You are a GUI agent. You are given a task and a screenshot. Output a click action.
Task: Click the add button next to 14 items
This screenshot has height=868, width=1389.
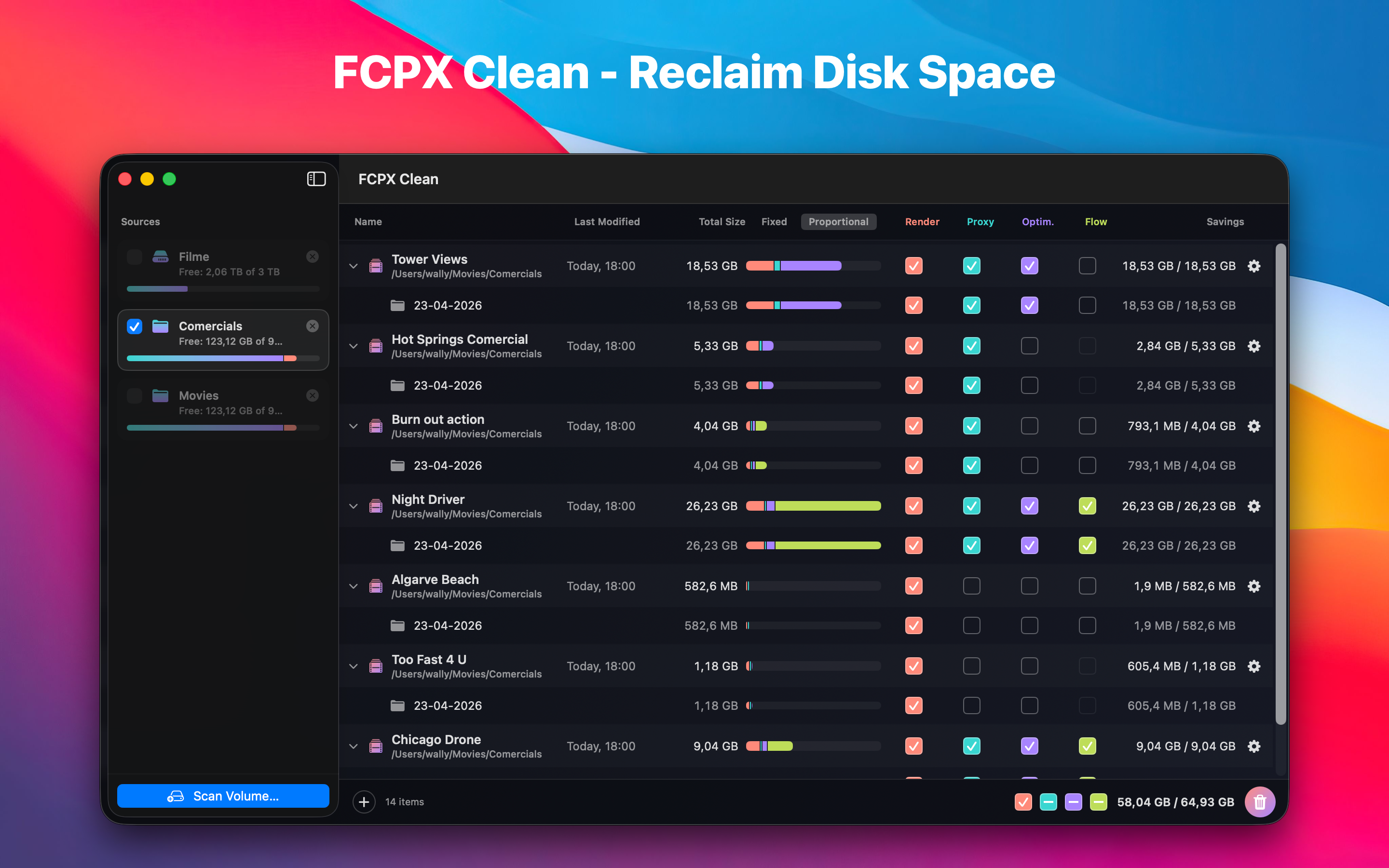click(x=364, y=801)
